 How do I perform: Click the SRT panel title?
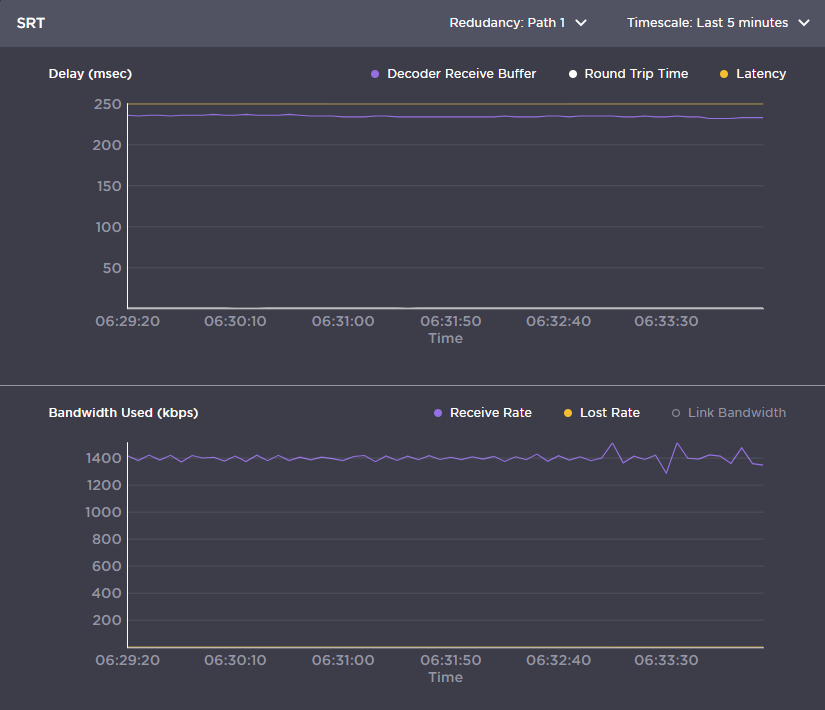[30, 22]
